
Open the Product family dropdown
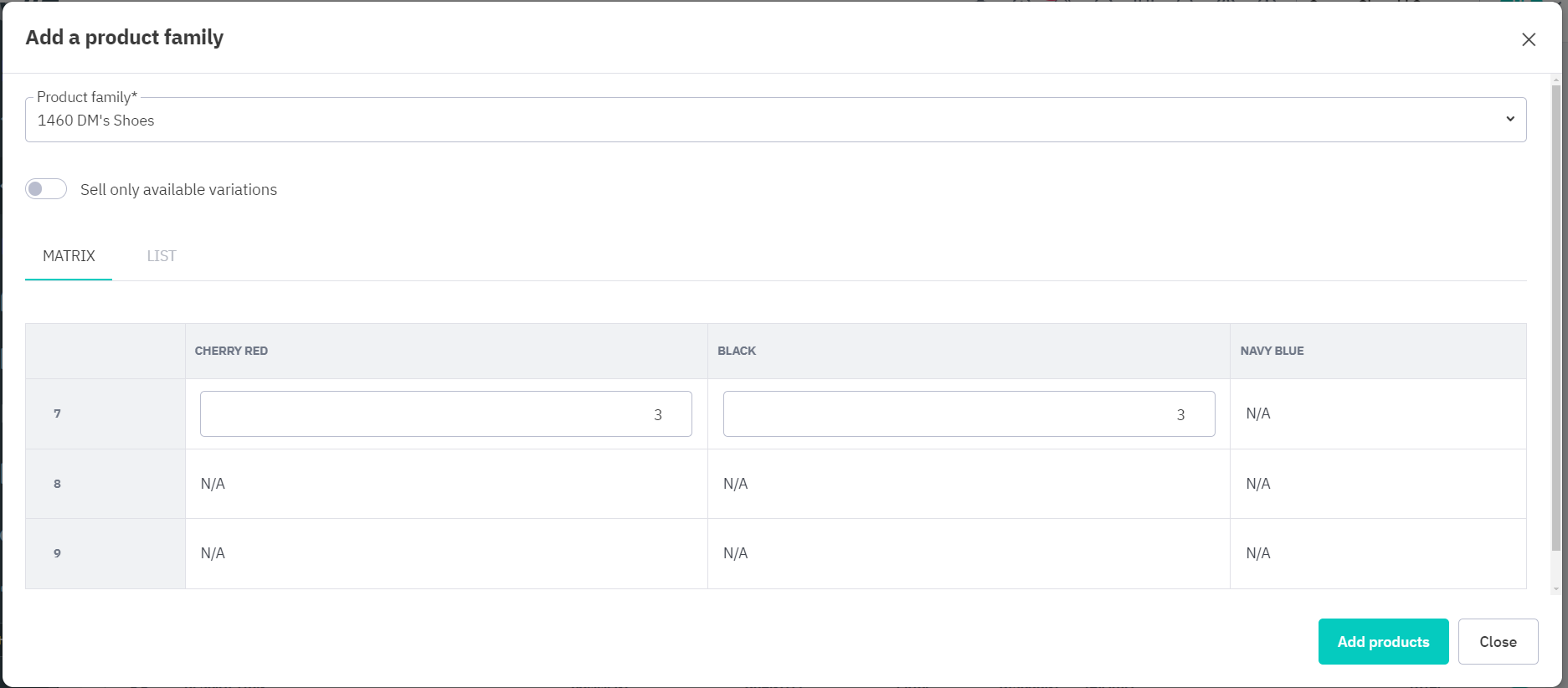[x=775, y=120]
